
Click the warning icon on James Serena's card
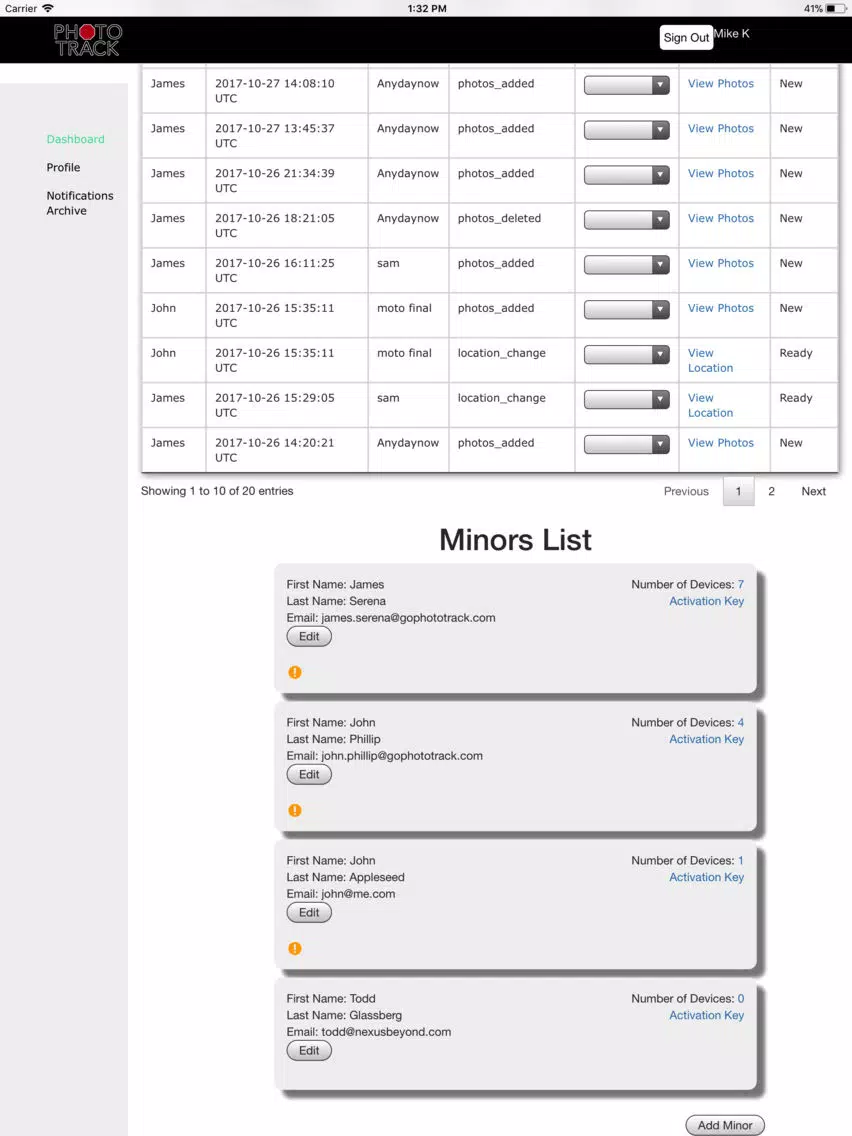(x=295, y=672)
